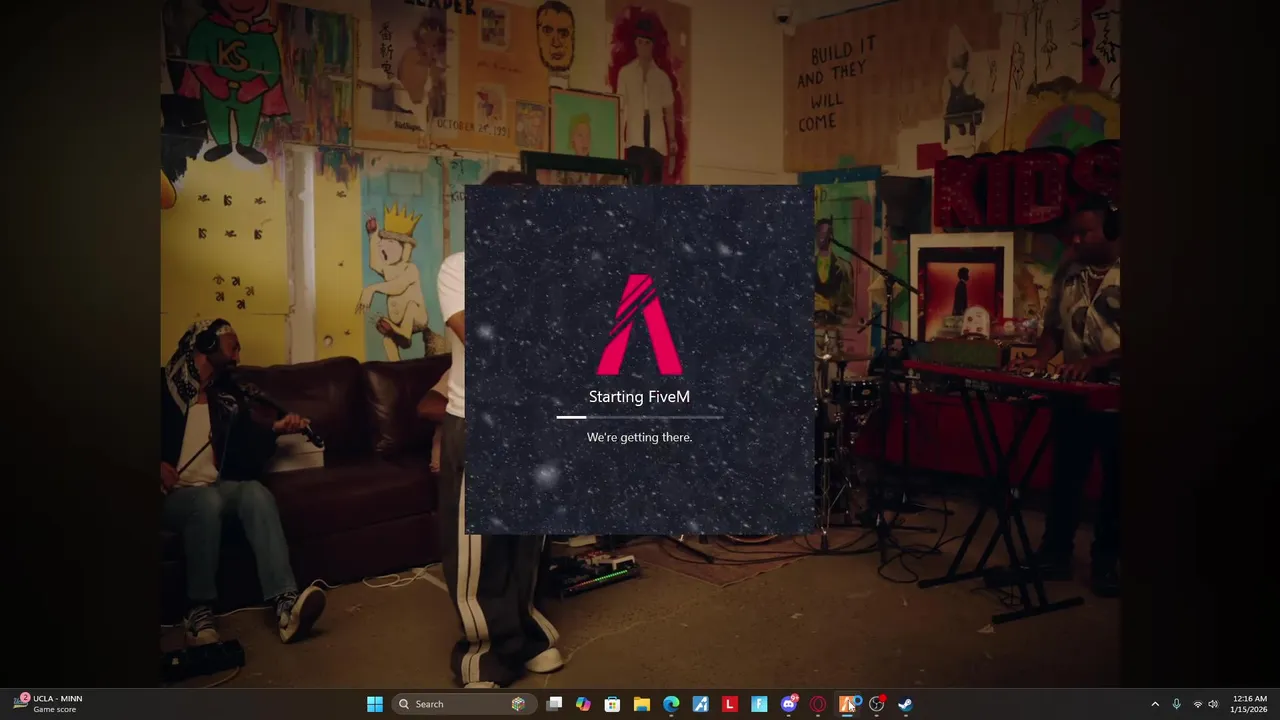Show hidden system tray icons
This screenshot has width=1280, height=720.
[1155, 704]
